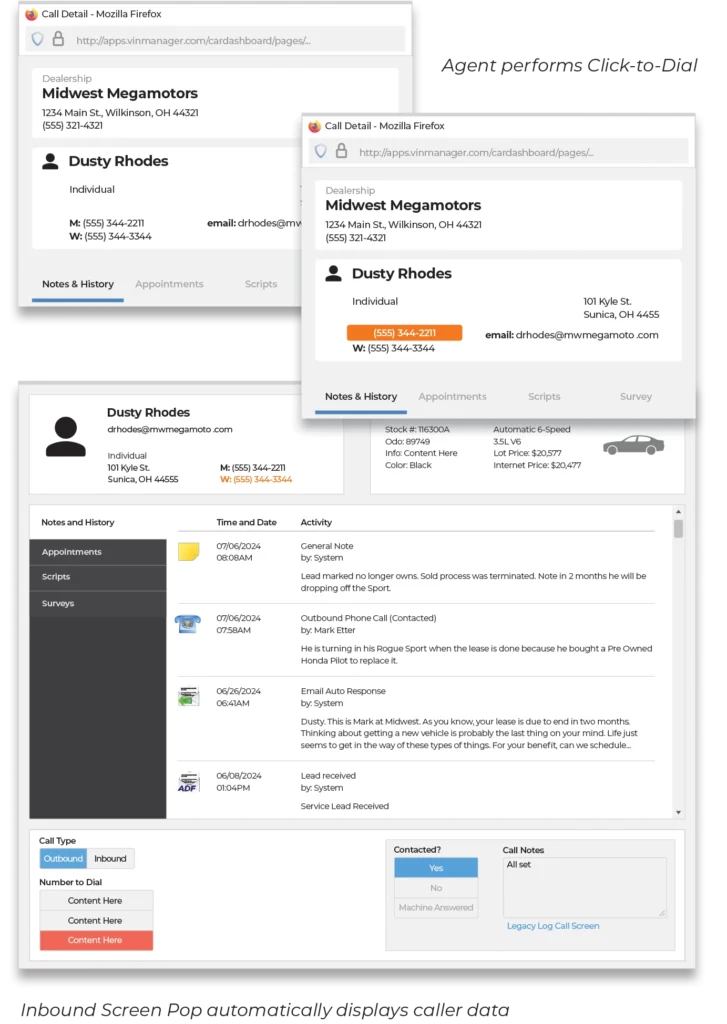727x1024 pixels.
Task: Click M: (555) 344-2211 in screen pop panel
Action: click(x=253, y=468)
